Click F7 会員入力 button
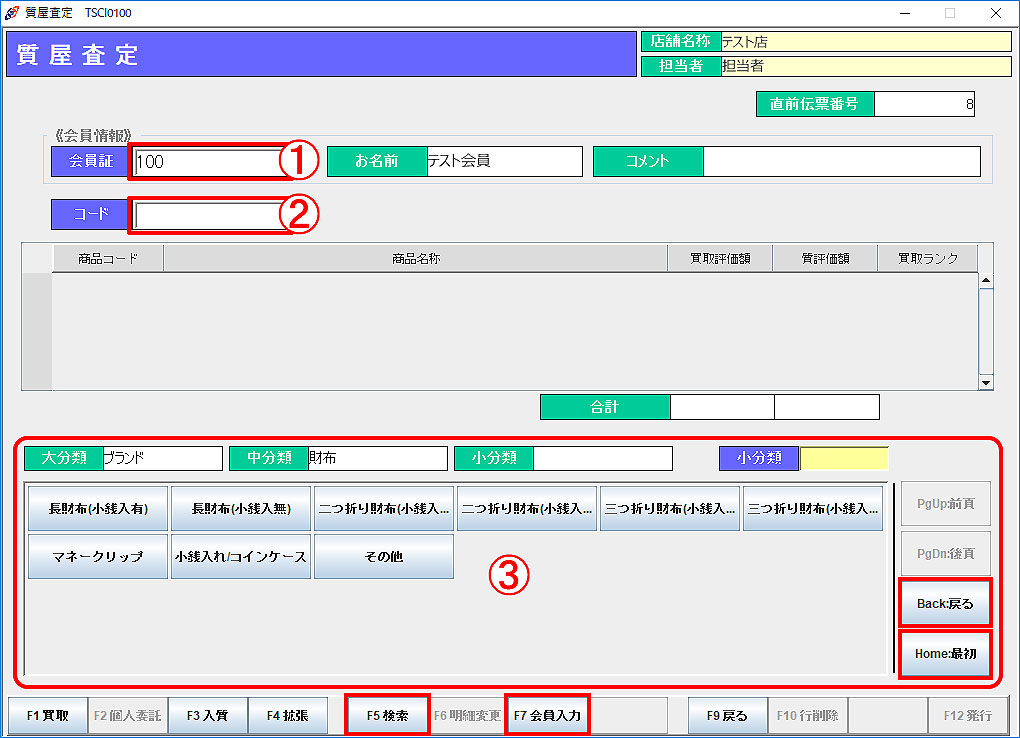The height and width of the screenshot is (738, 1020). pyautogui.click(x=546, y=716)
